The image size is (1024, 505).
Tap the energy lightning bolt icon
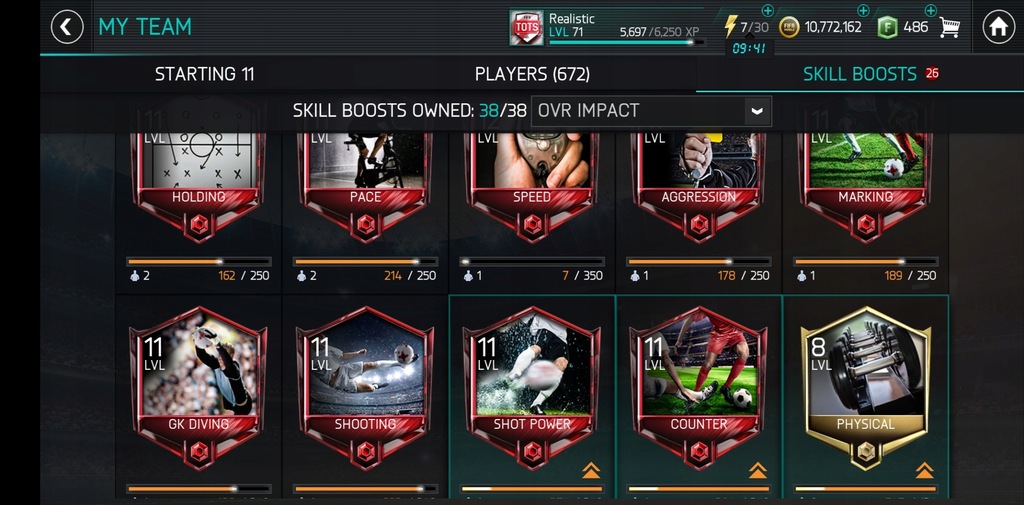[731, 27]
